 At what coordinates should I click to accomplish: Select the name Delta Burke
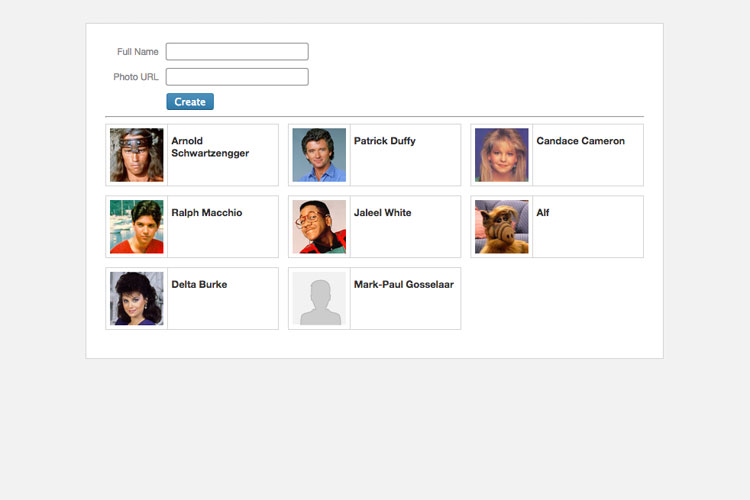[x=199, y=284]
